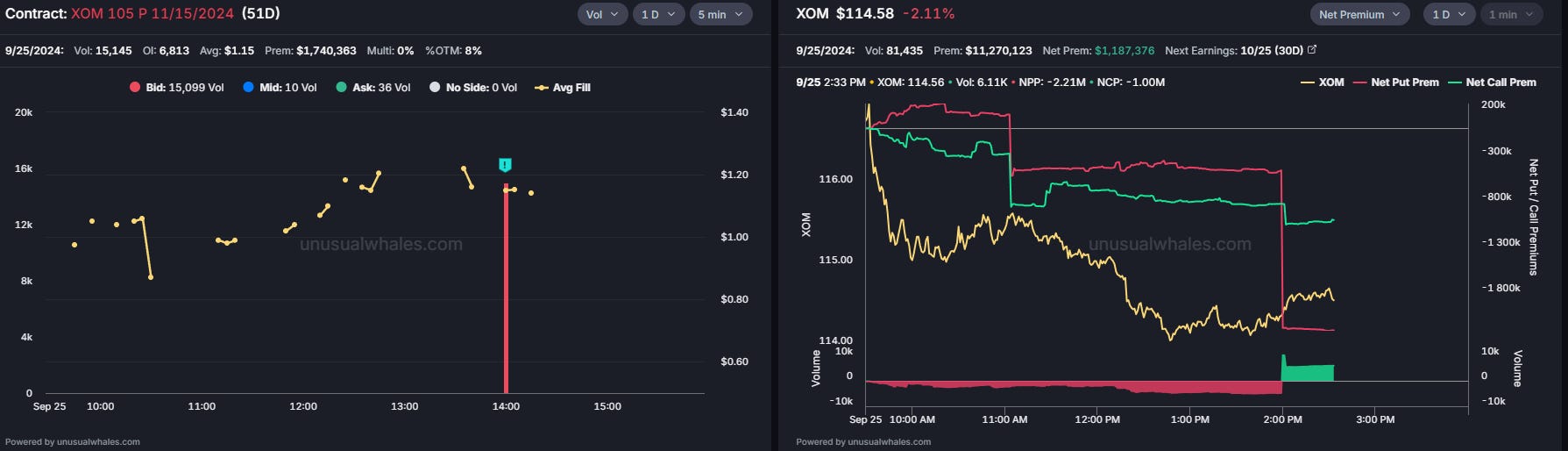Open the 1 D range dropdown in contract chart
This screenshot has height=451, width=1568.
(x=658, y=15)
